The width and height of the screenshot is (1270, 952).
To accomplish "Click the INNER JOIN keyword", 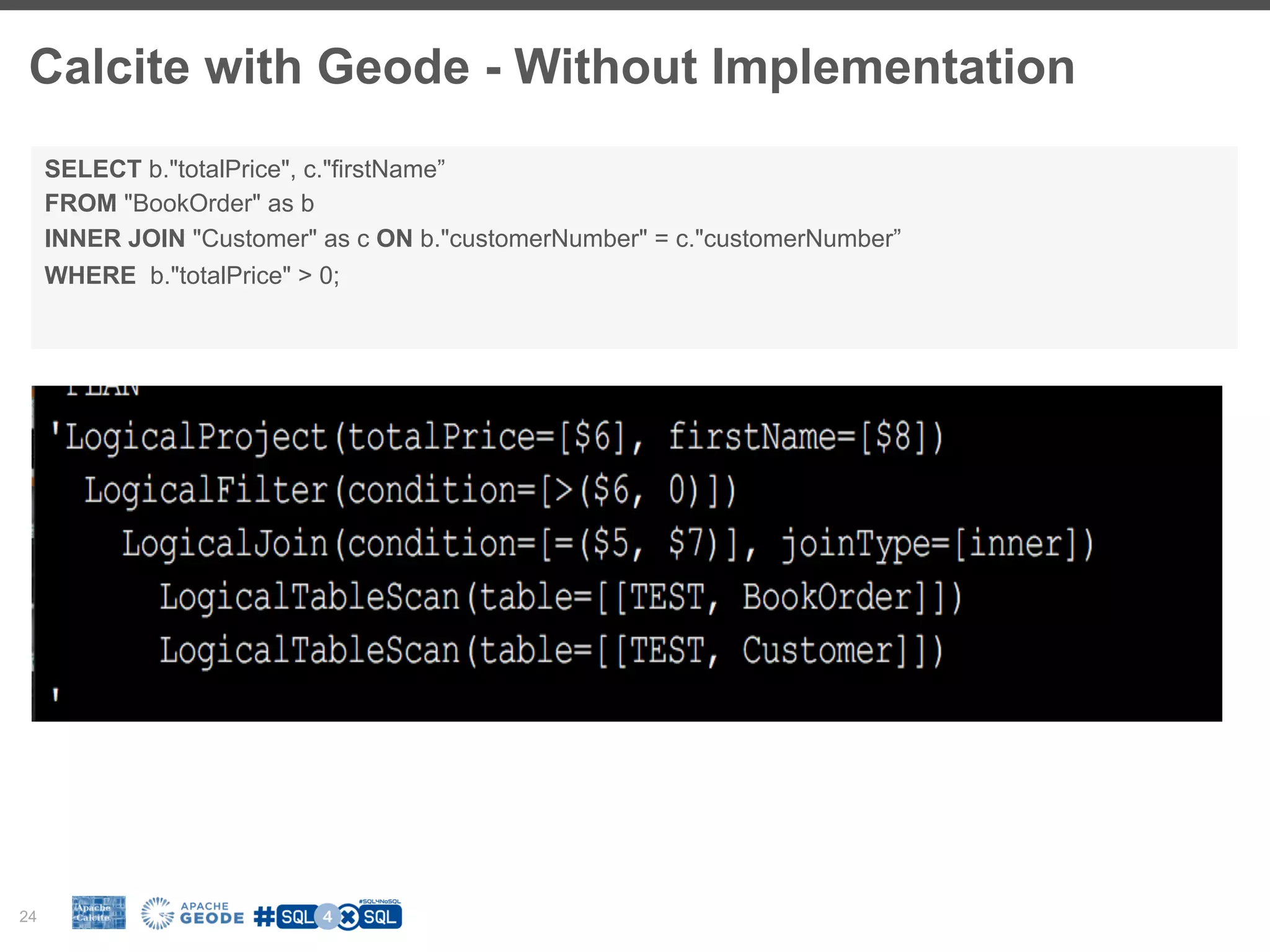I will point(115,239).
